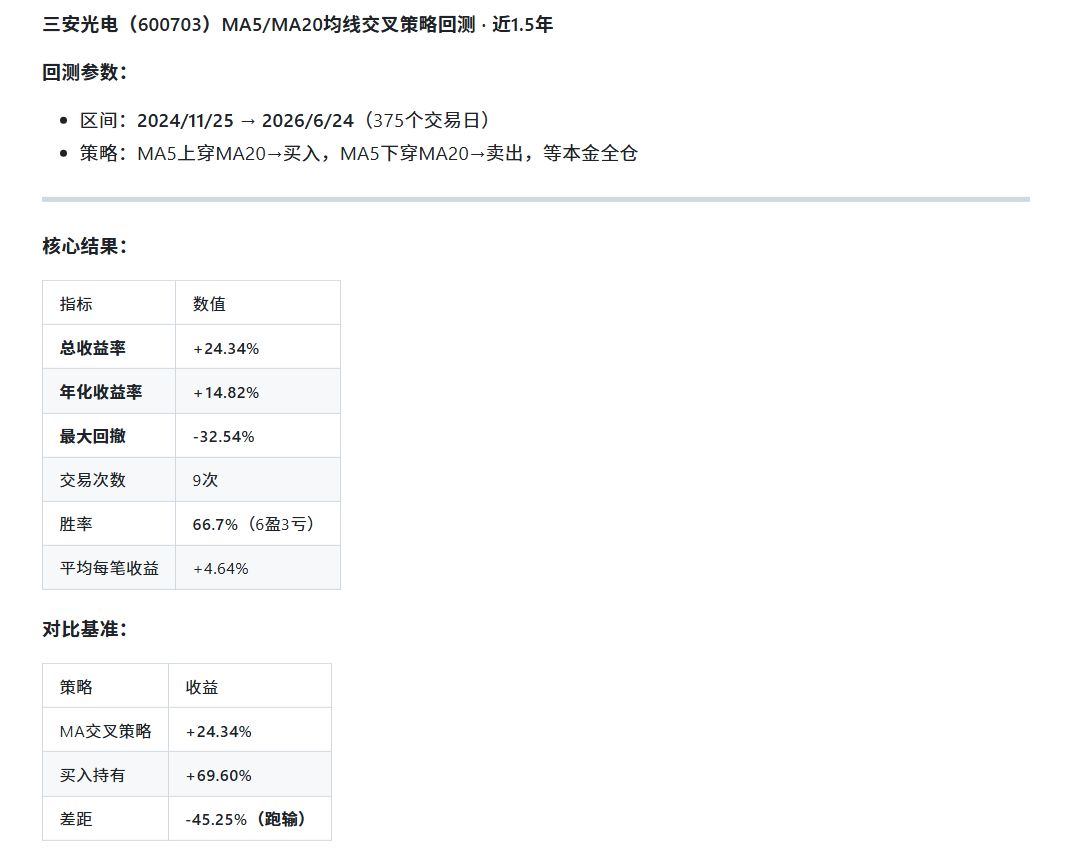Click the 交易次数 row label
Image resolution: width=1085 pixels, height=865 pixels.
(93, 480)
